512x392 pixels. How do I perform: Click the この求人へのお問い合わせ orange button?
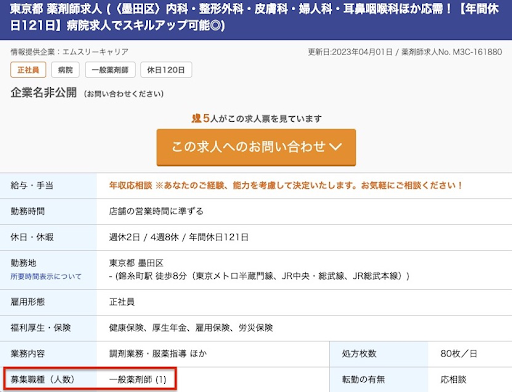click(x=256, y=147)
